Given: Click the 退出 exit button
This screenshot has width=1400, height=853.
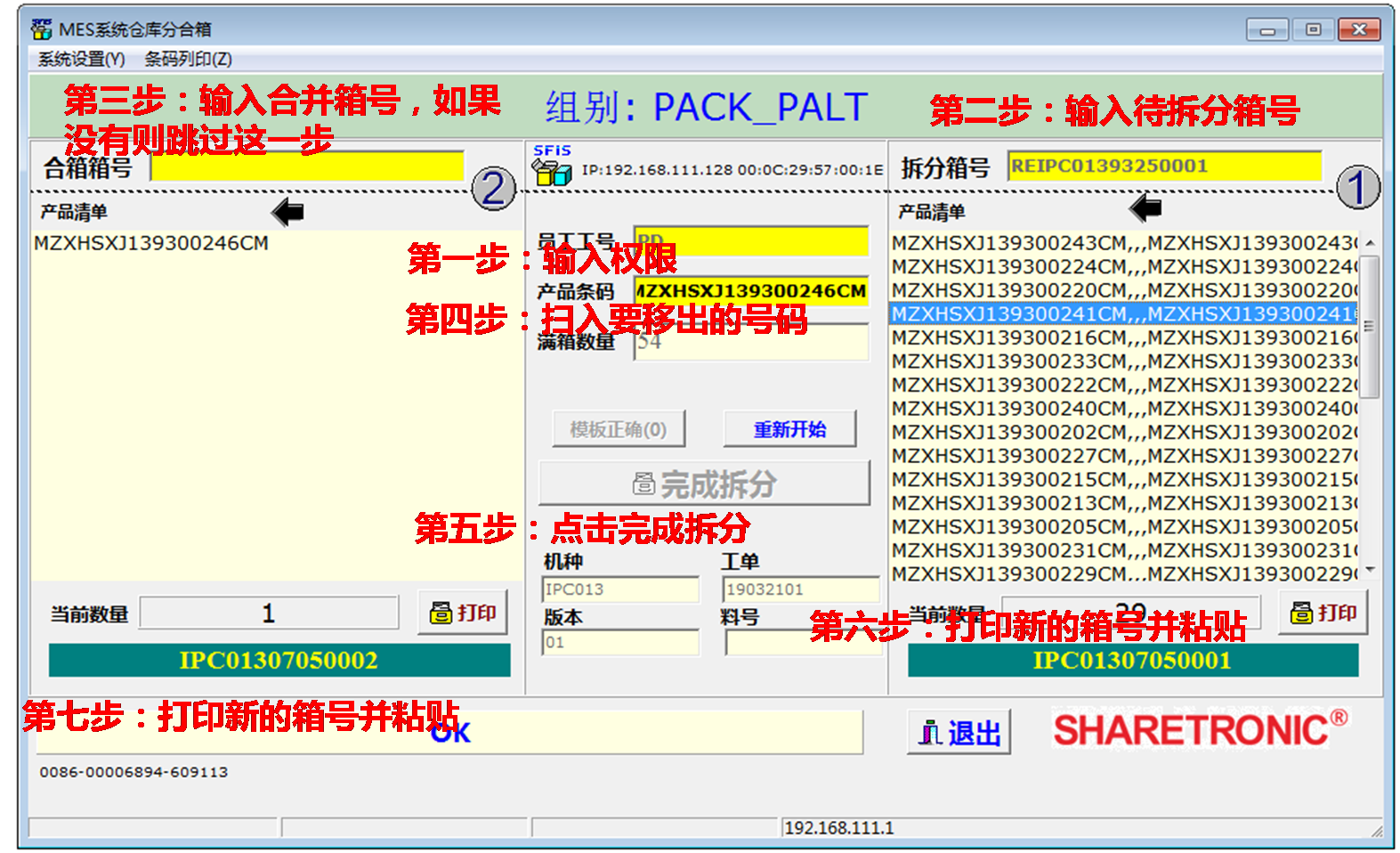Looking at the screenshot, I should pos(959,733).
